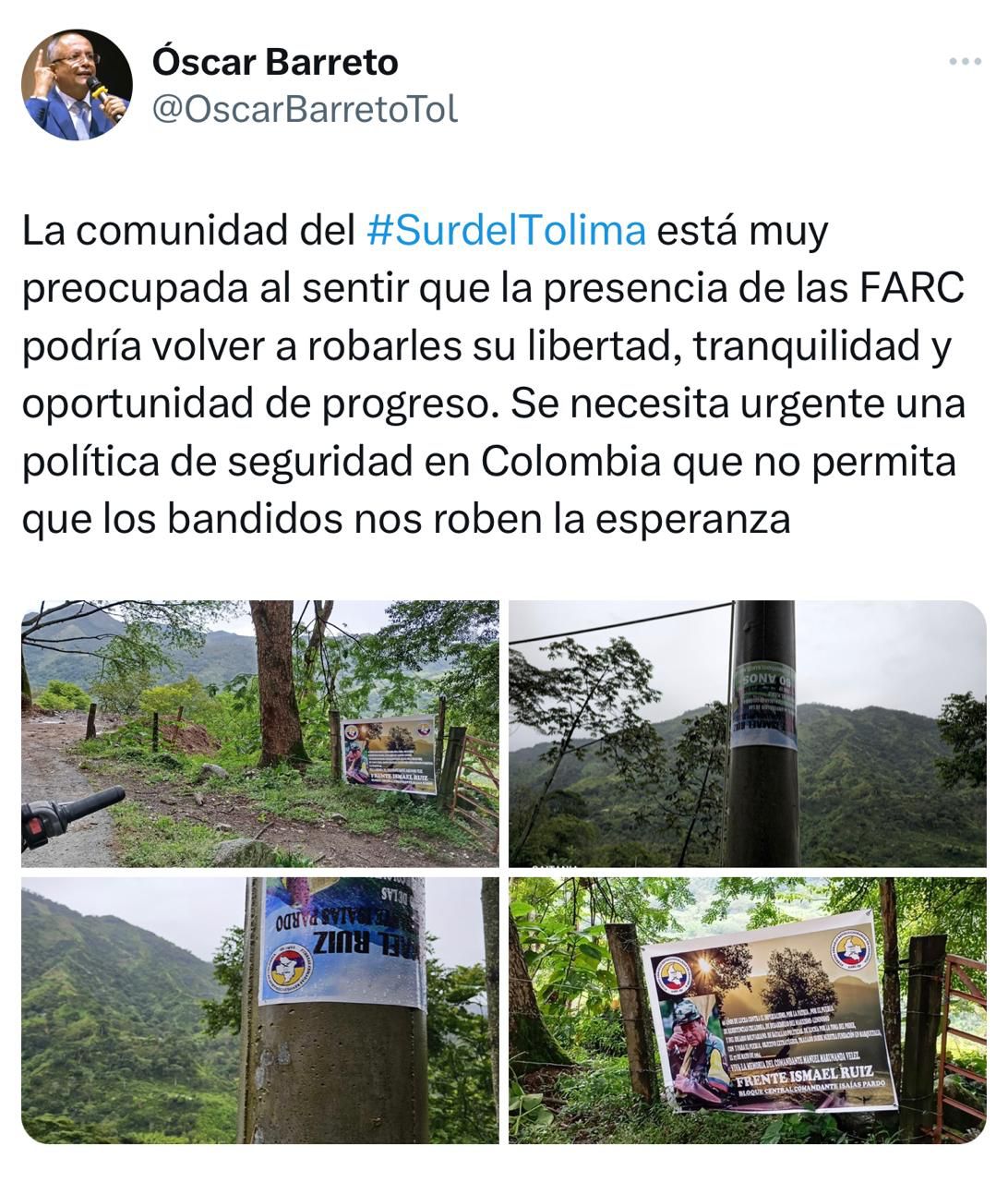The height and width of the screenshot is (1182, 1008).
Task: View the bottom-right Frente Ismael Ruiz banner photo
Action: click(x=747, y=1010)
